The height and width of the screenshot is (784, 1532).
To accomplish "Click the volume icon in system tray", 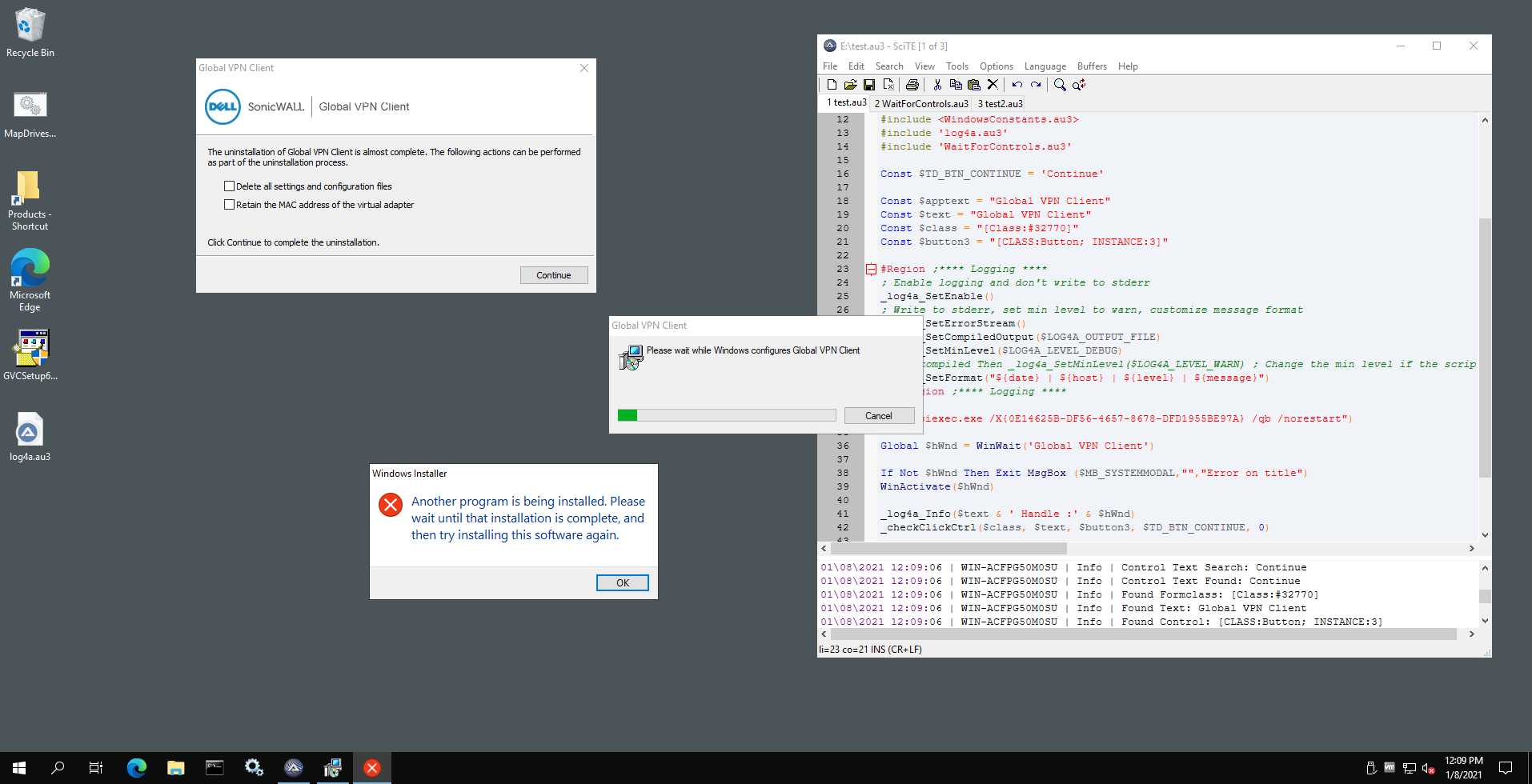I will pos(1428,768).
